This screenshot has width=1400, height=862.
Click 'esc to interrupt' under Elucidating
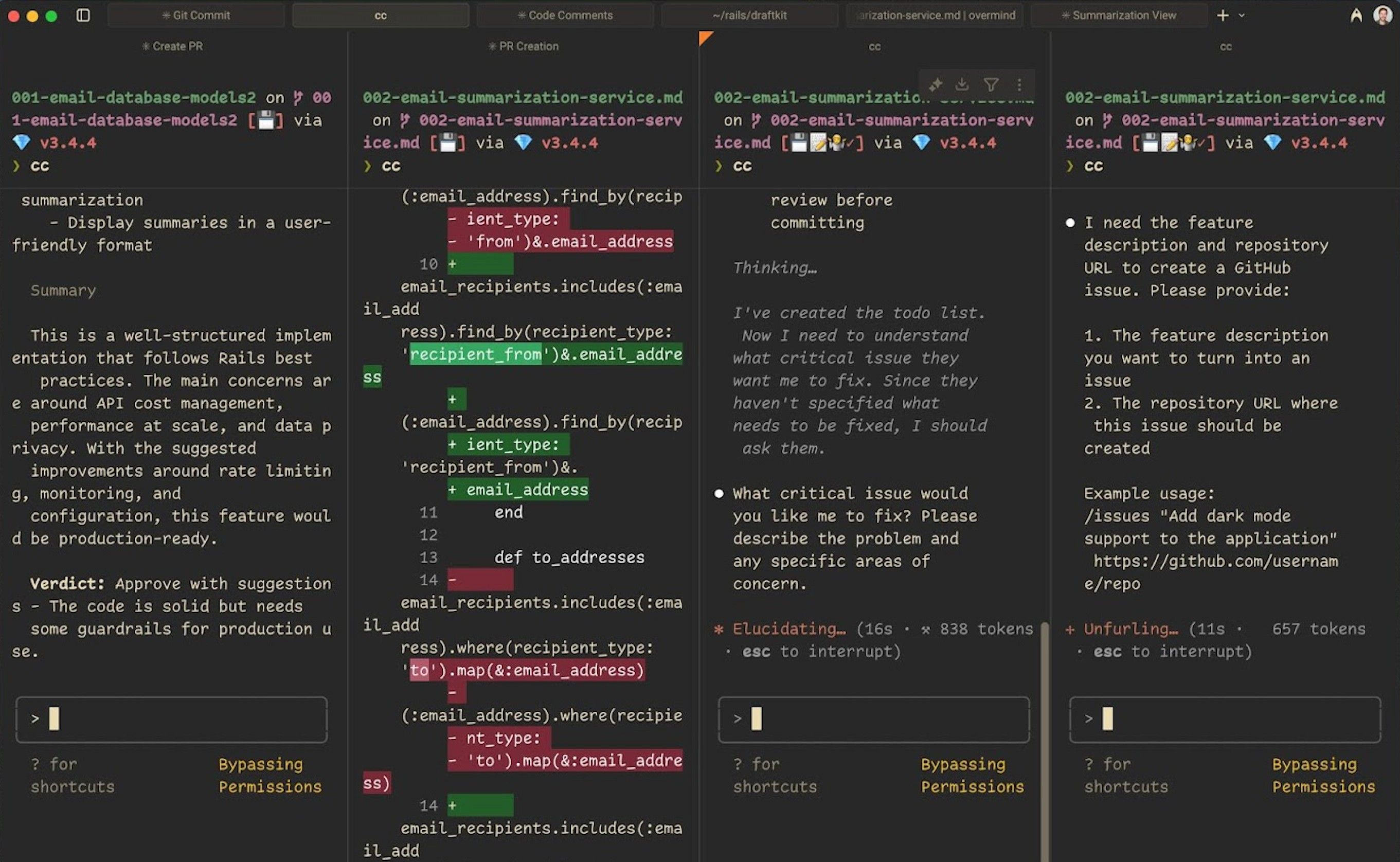(x=821, y=652)
